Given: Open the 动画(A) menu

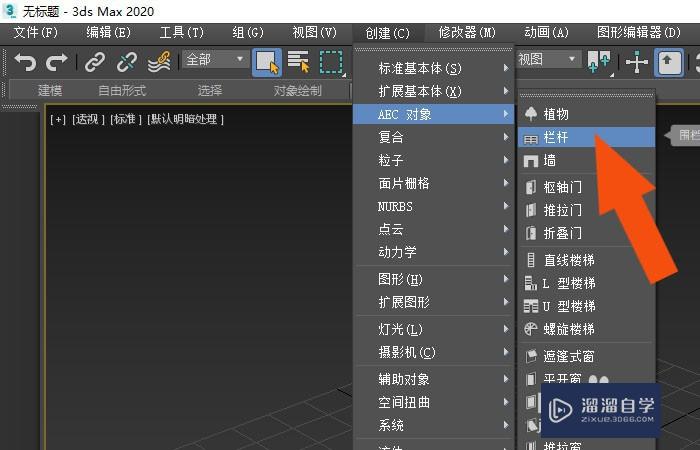Looking at the screenshot, I should tap(546, 33).
